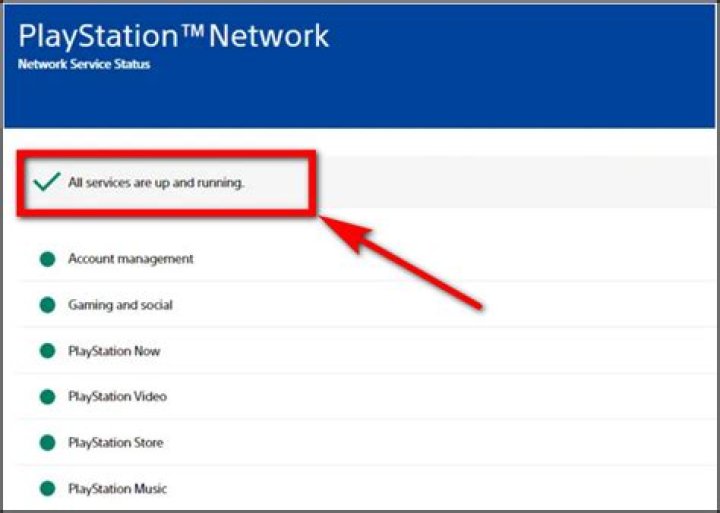
Task: Select the PlayStation Video service entry
Action: pyautogui.click(x=366, y=397)
